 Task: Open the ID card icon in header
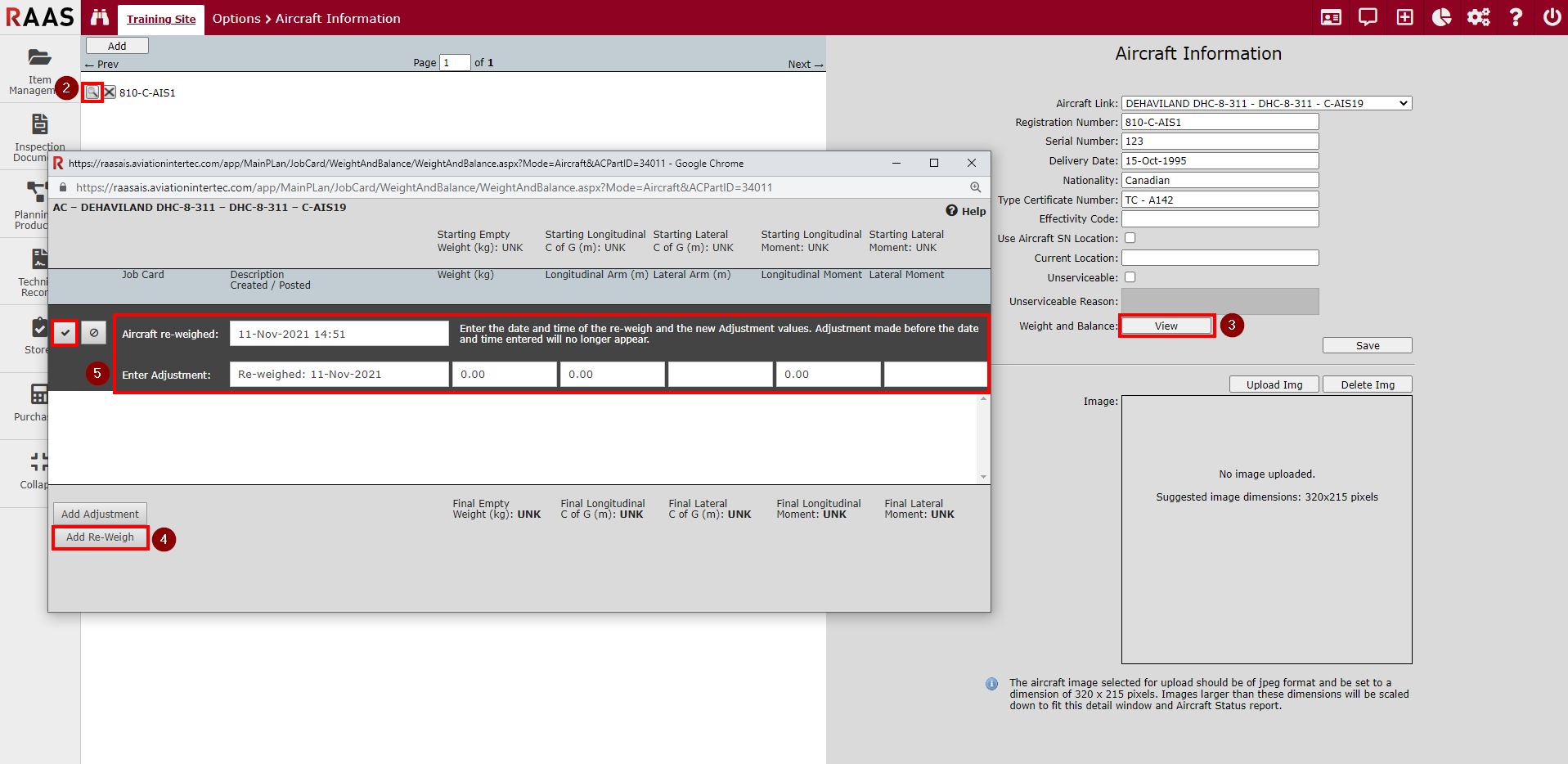click(1331, 17)
